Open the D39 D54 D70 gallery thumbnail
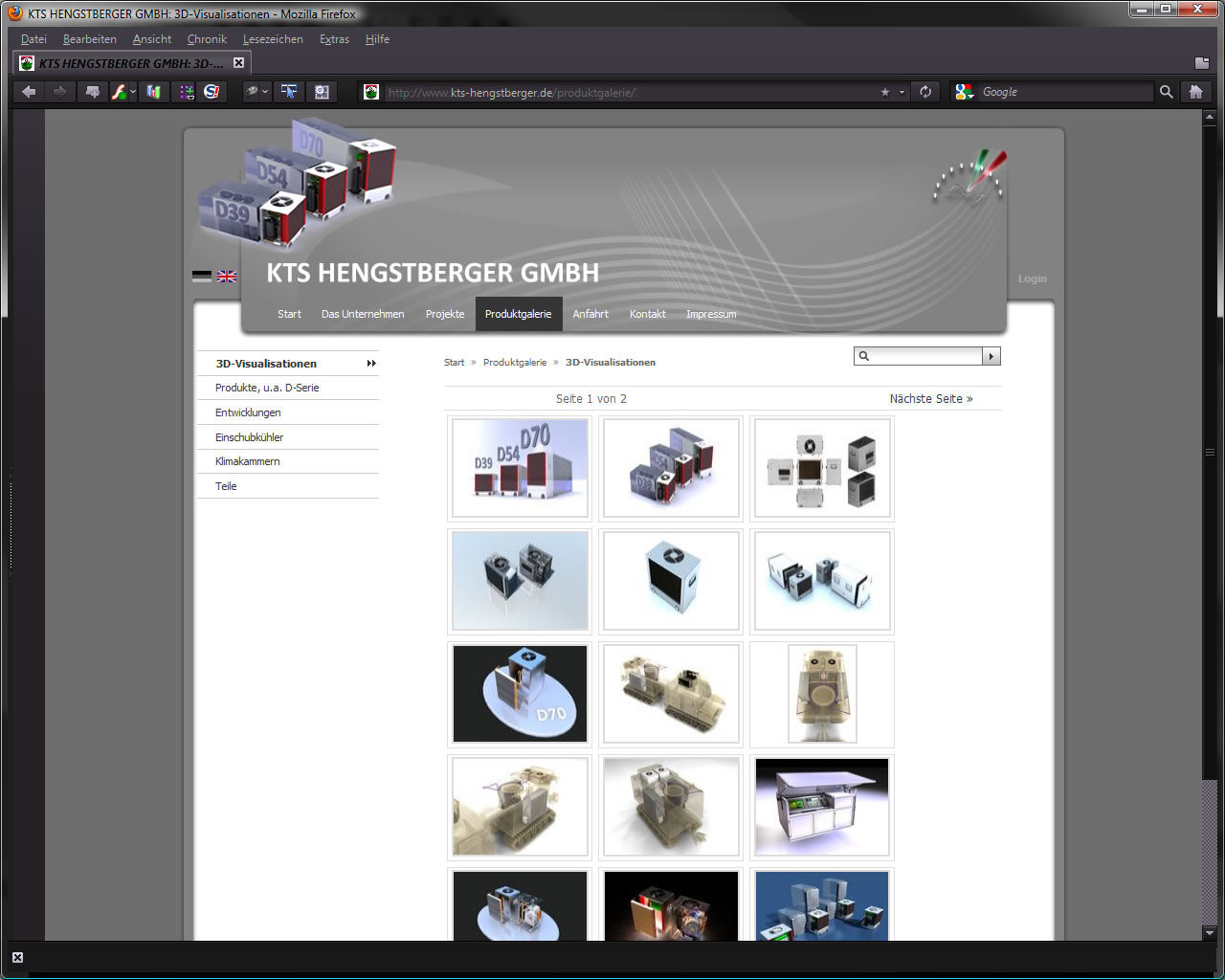The height and width of the screenshot is (980, 1225). (x=520, y=468)
